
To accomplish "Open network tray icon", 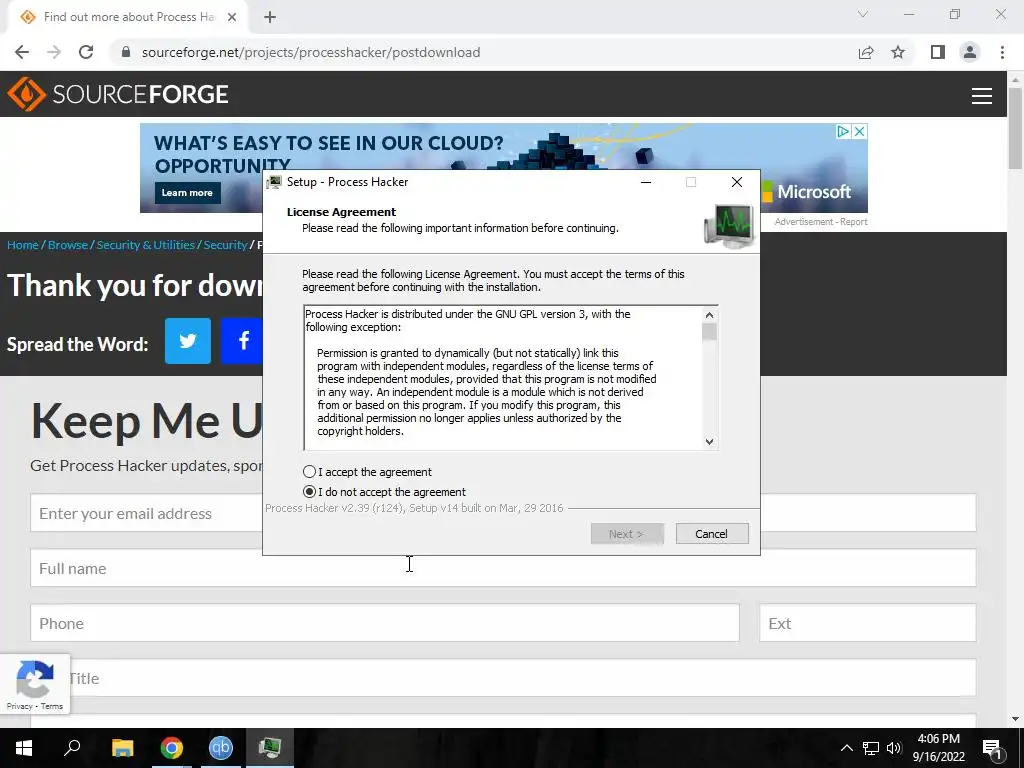I will 871,748.
